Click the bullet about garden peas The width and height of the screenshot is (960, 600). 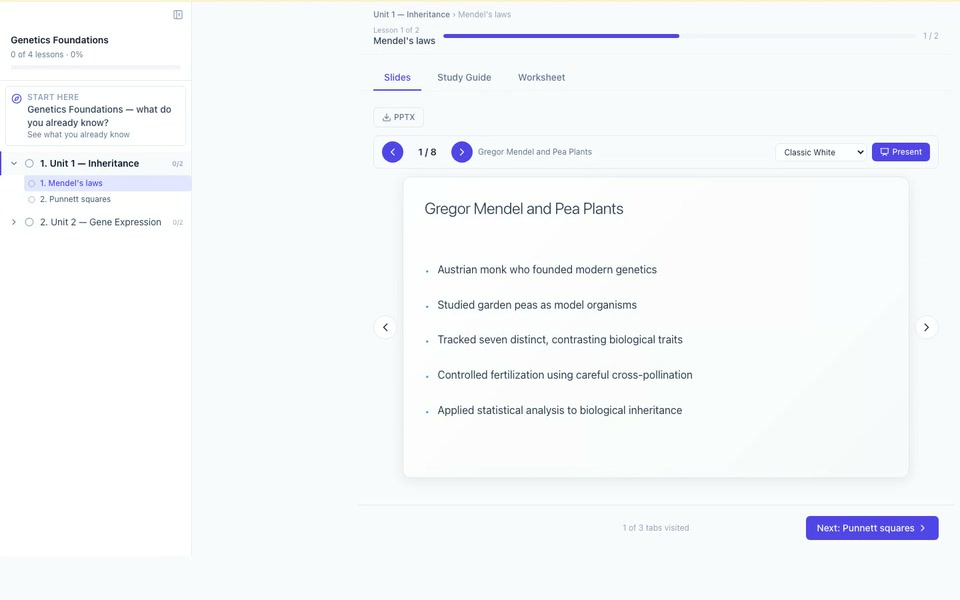pyautogui.click(x=537, y=306)
